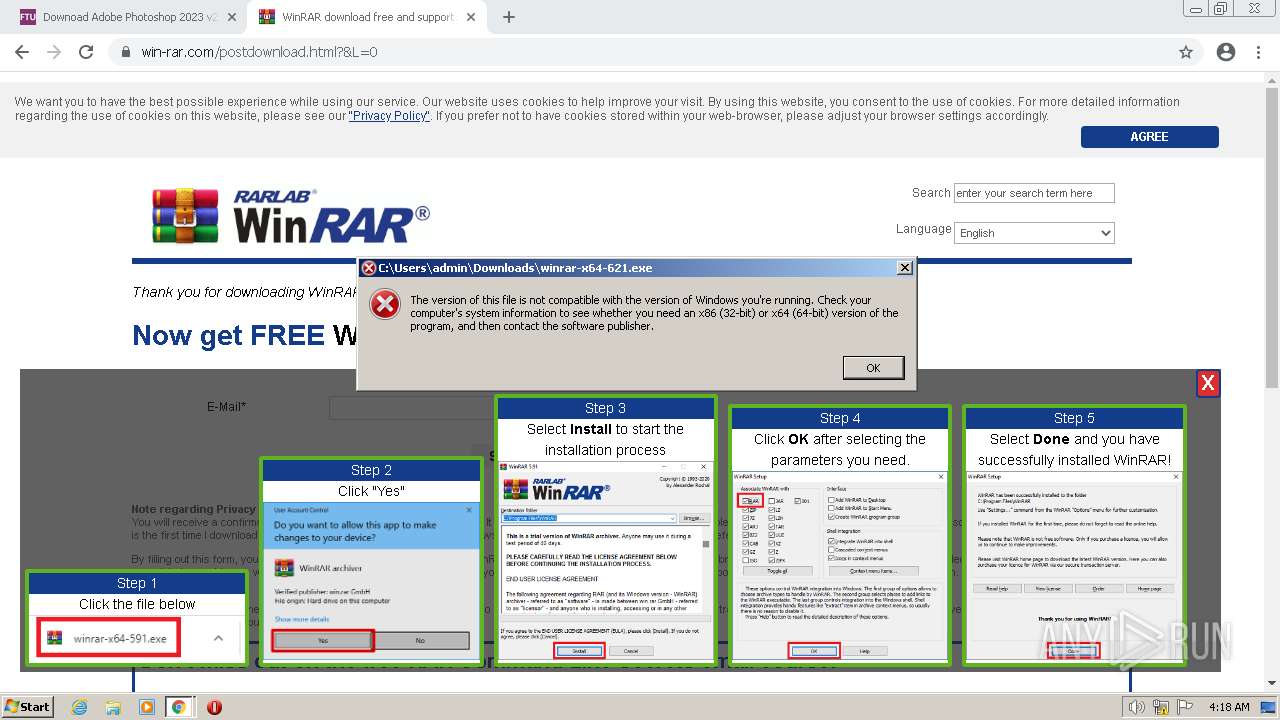Click the red error taskbar icon

[x=214, y=707]
